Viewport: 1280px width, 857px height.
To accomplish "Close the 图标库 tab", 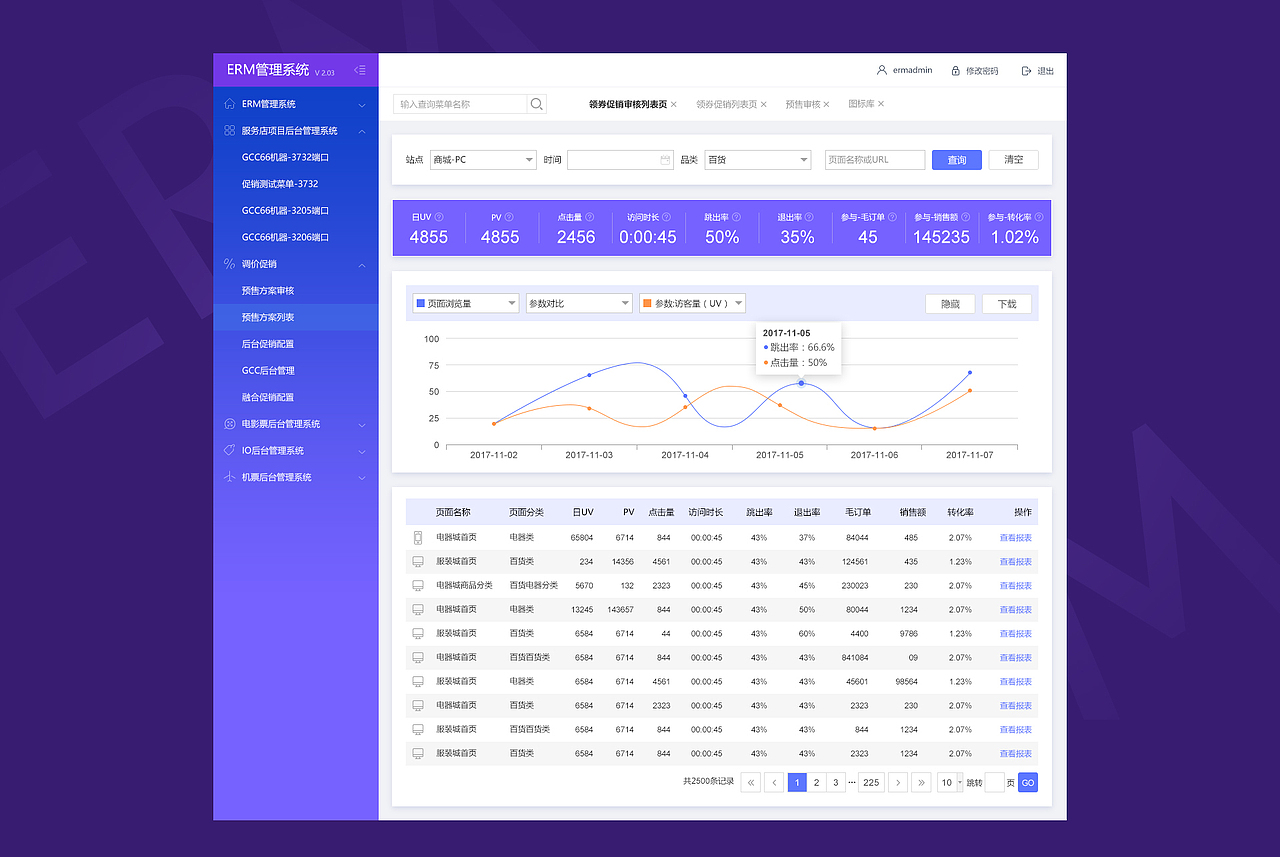I will (881, 104).
